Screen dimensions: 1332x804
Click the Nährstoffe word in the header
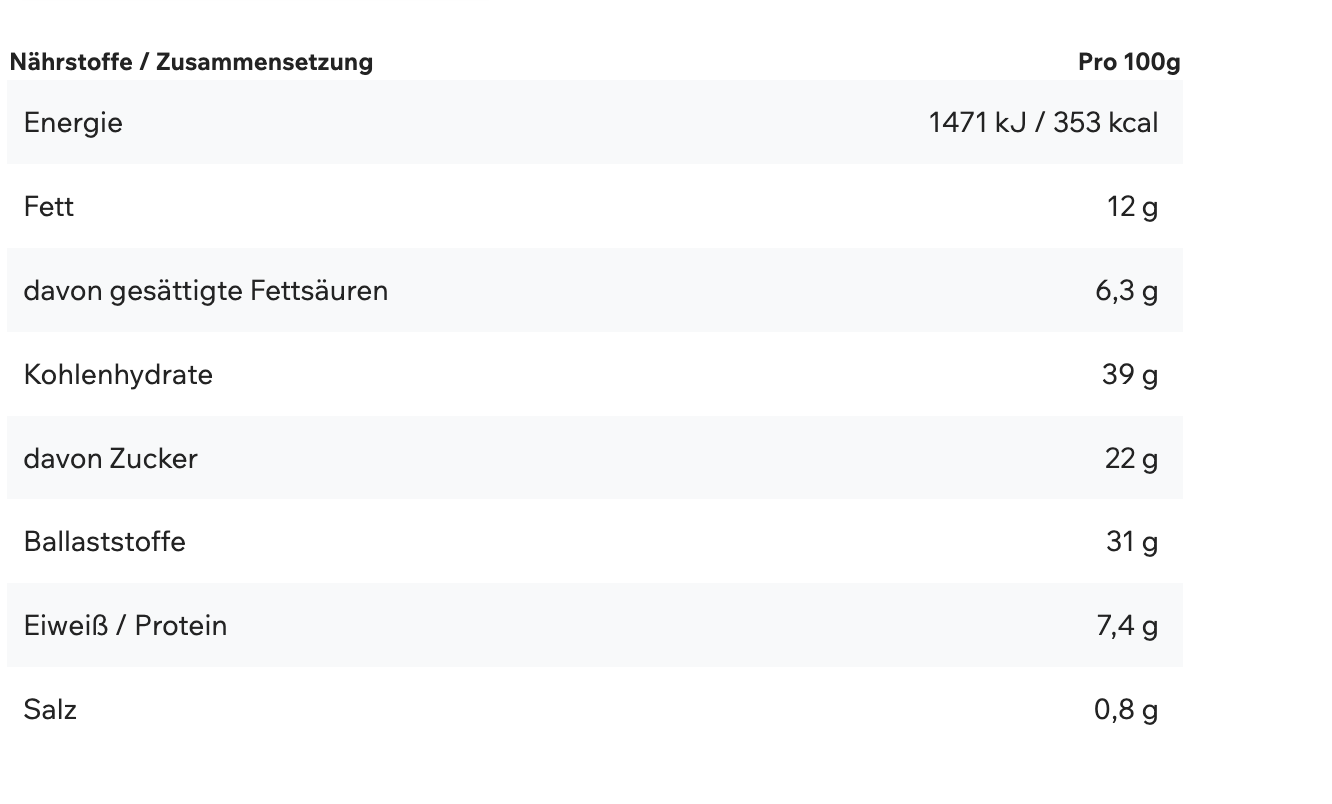pyautogui.click(x=70, y=62)
